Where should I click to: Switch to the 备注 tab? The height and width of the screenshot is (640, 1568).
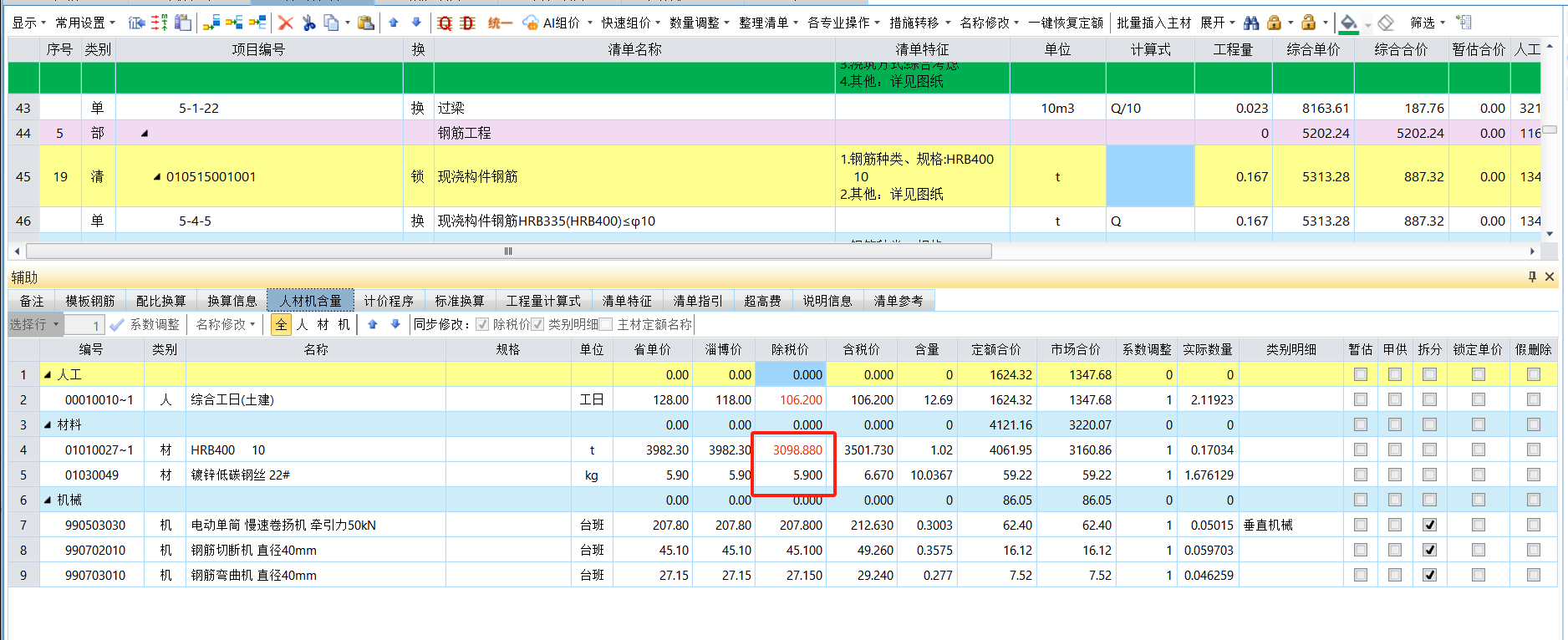pos(32,301)
